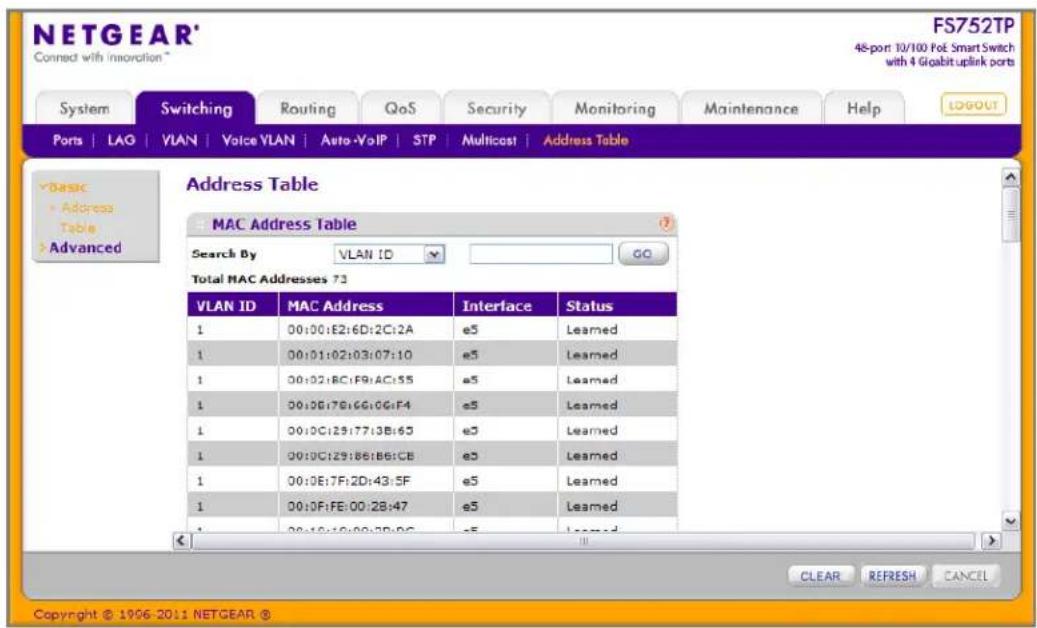Open the VLAN submenu
Viewport: 1037px width, 628px height.
coord(179,140)
